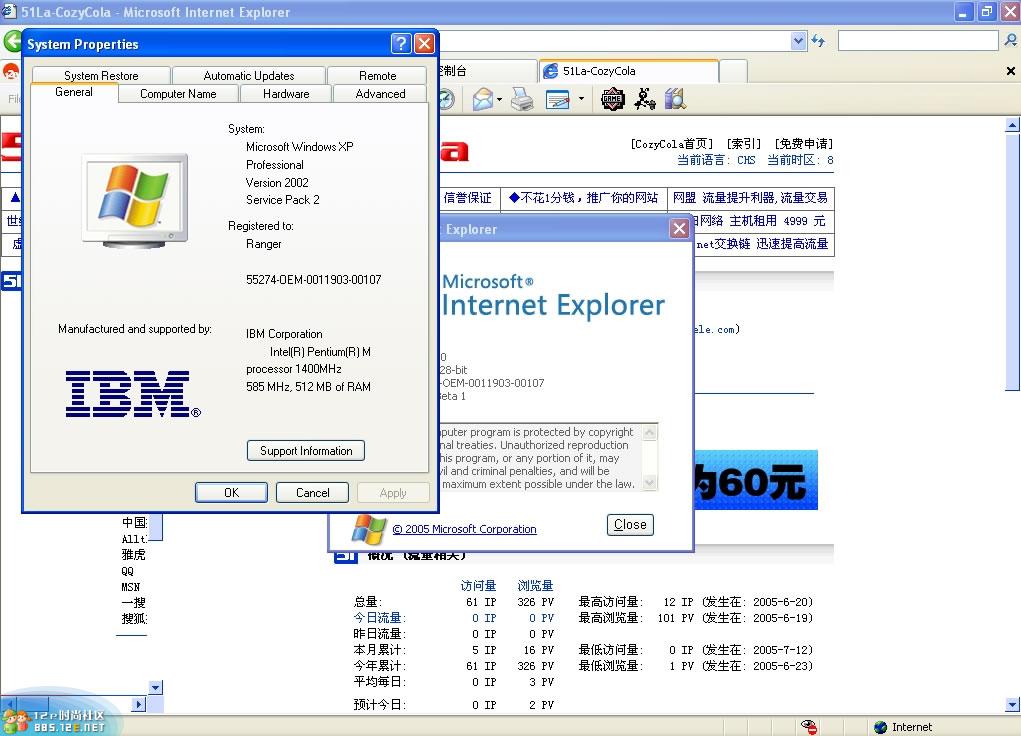Click the Research books toolbar icon
Viewport: 1021px width, 736px height.
pos(675,99)
